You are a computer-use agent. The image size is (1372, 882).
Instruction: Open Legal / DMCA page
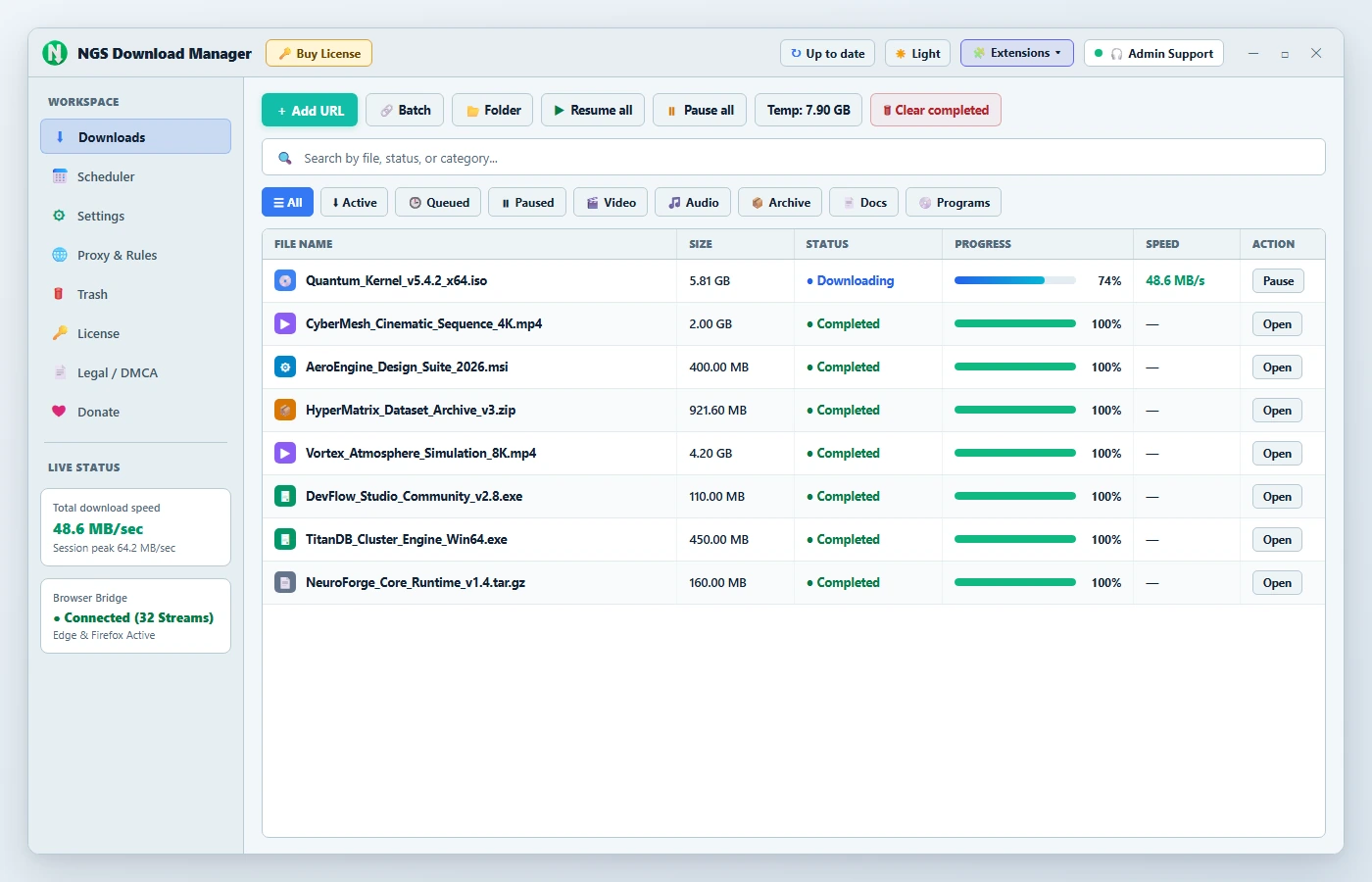point(135,372)
